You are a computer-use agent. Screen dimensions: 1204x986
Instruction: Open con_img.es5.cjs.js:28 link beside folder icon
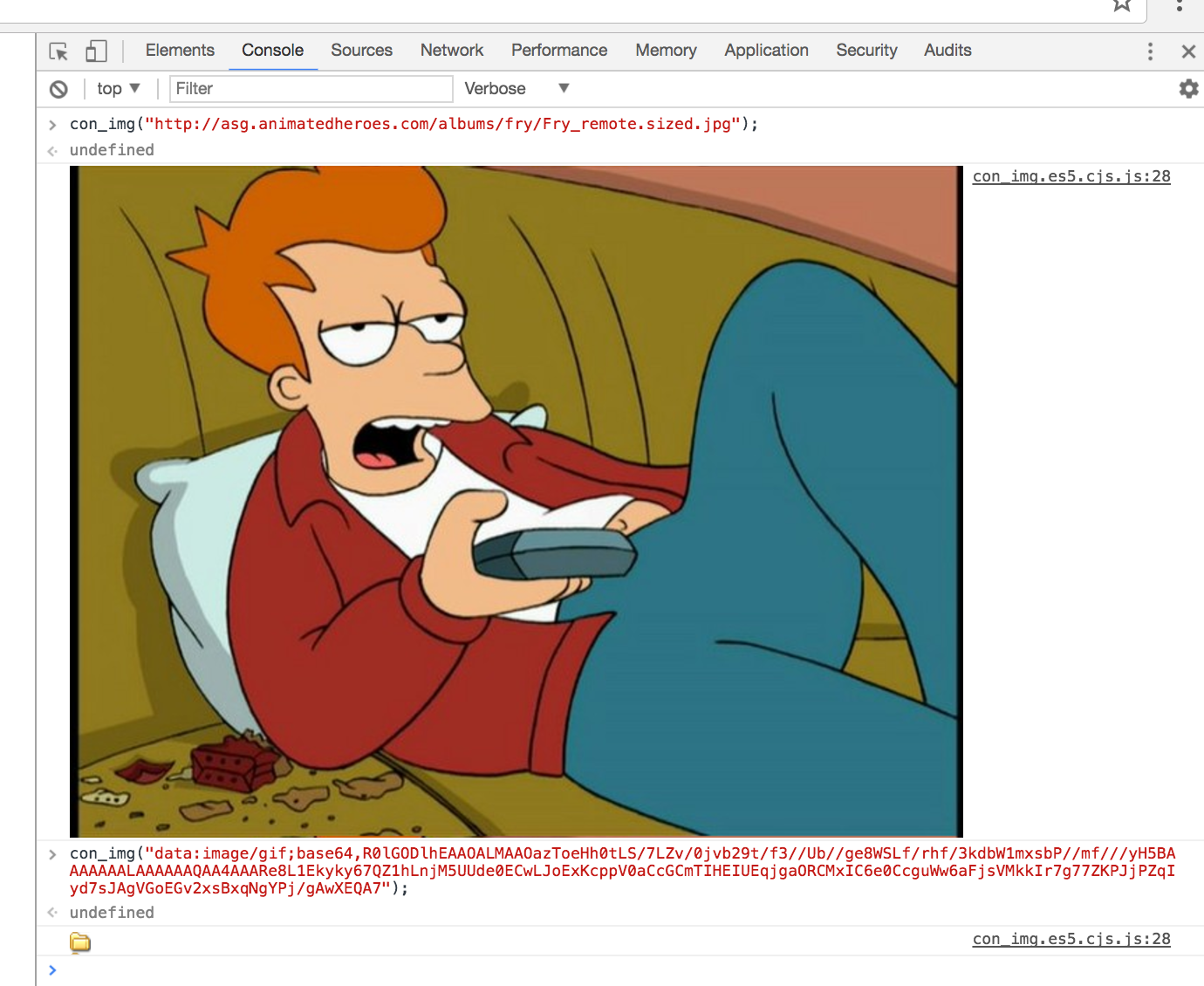coord(1071,939)
